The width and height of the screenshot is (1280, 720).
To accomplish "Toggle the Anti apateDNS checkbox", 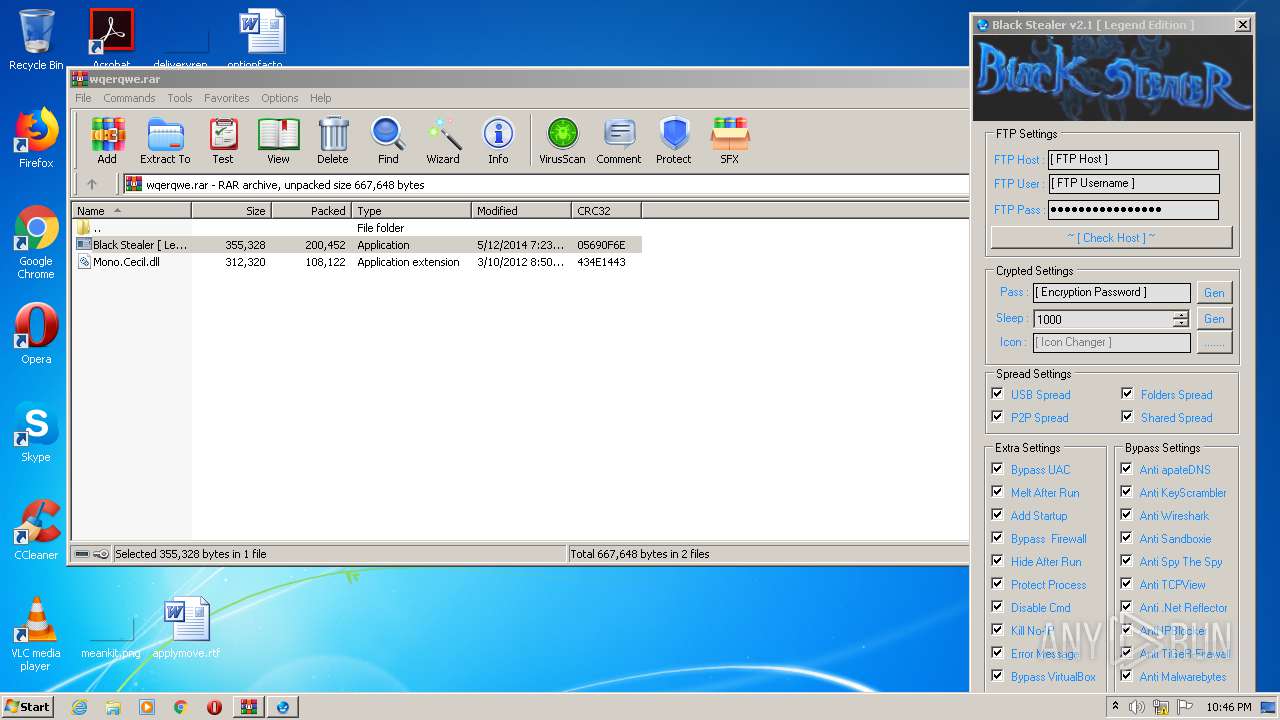I will click(x=1126, y=469).
